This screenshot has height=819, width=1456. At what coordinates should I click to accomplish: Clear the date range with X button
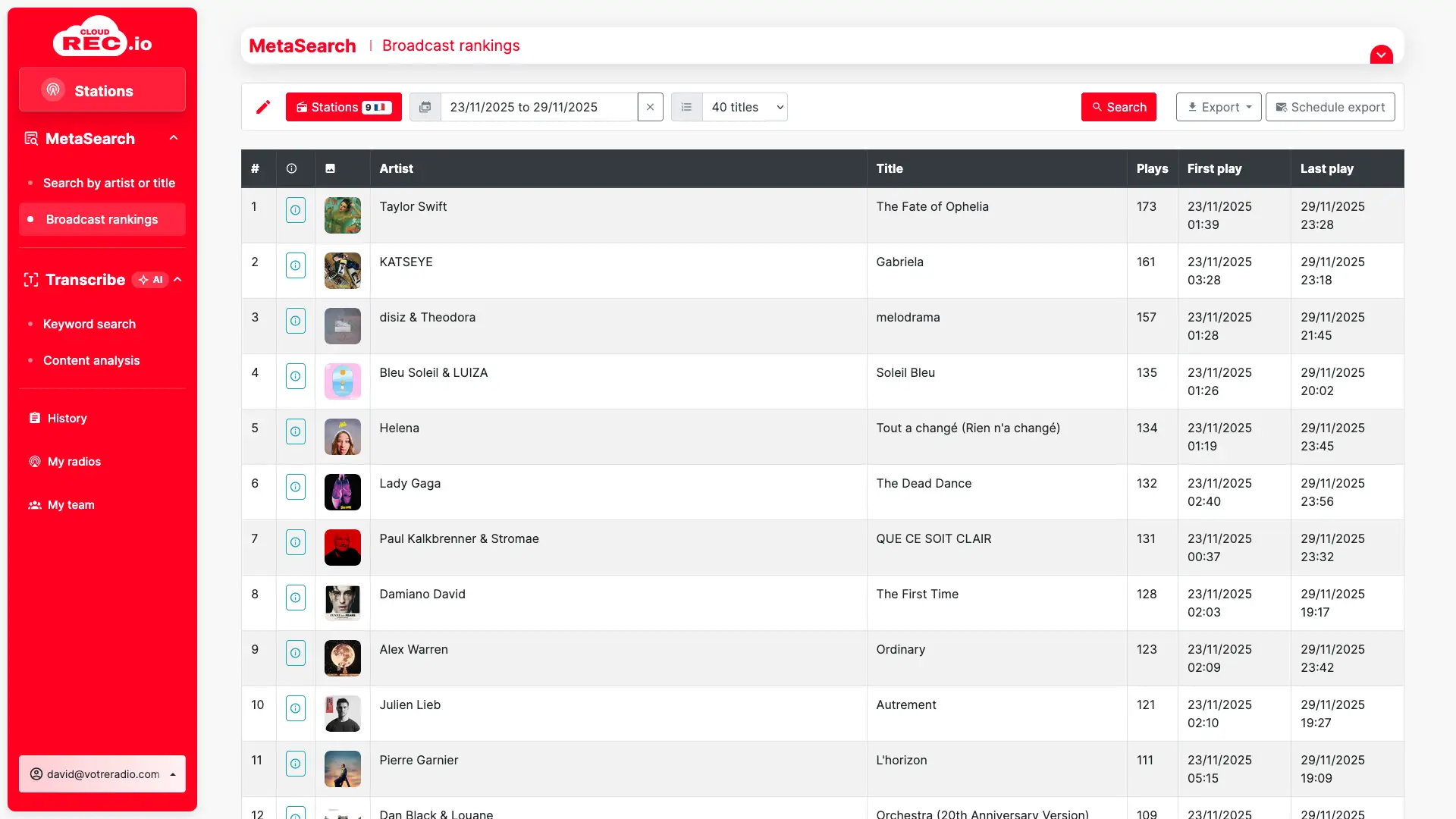[x=650, y=107]
